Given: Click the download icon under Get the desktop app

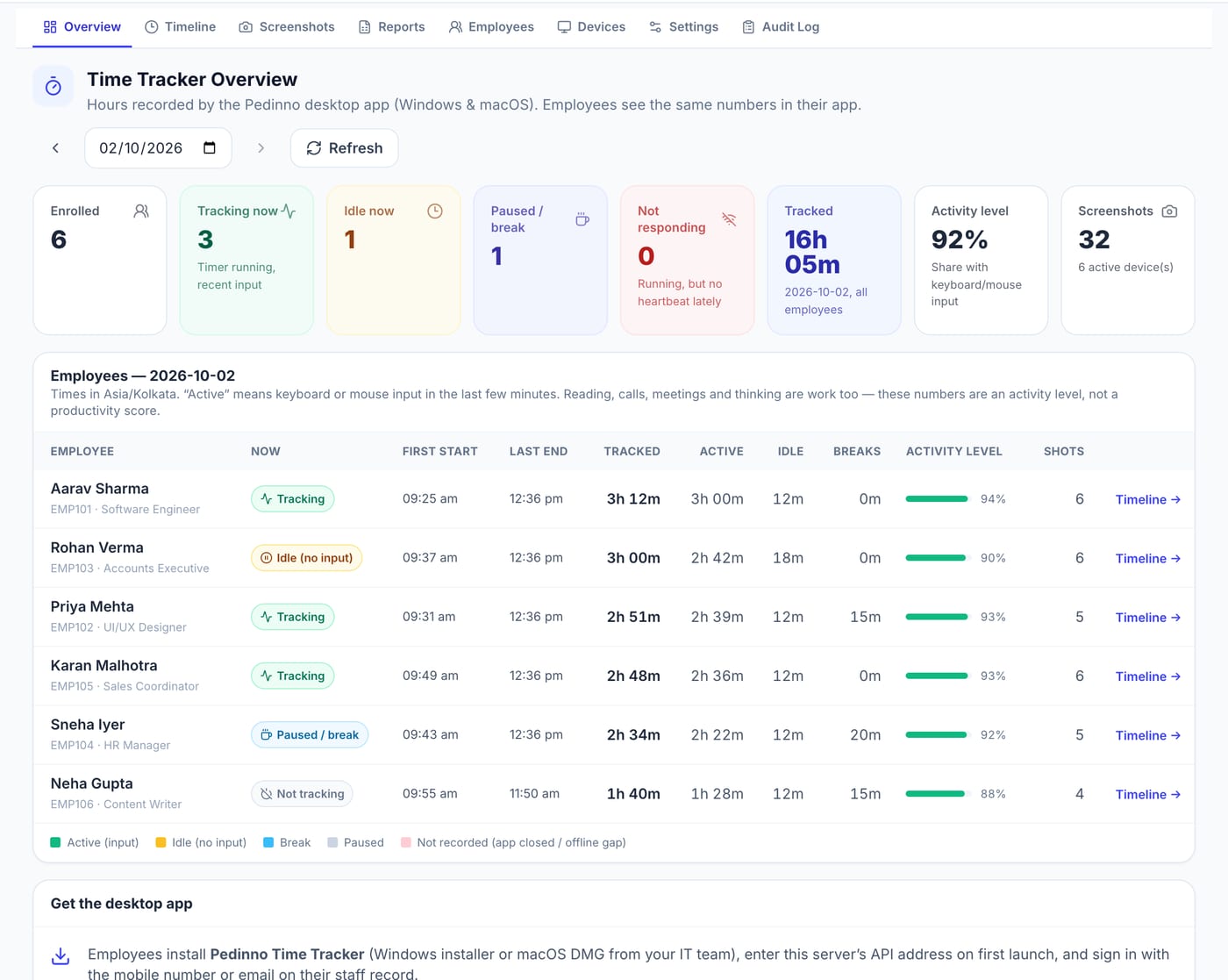Looking at the screenshot, I should point(61,956).
